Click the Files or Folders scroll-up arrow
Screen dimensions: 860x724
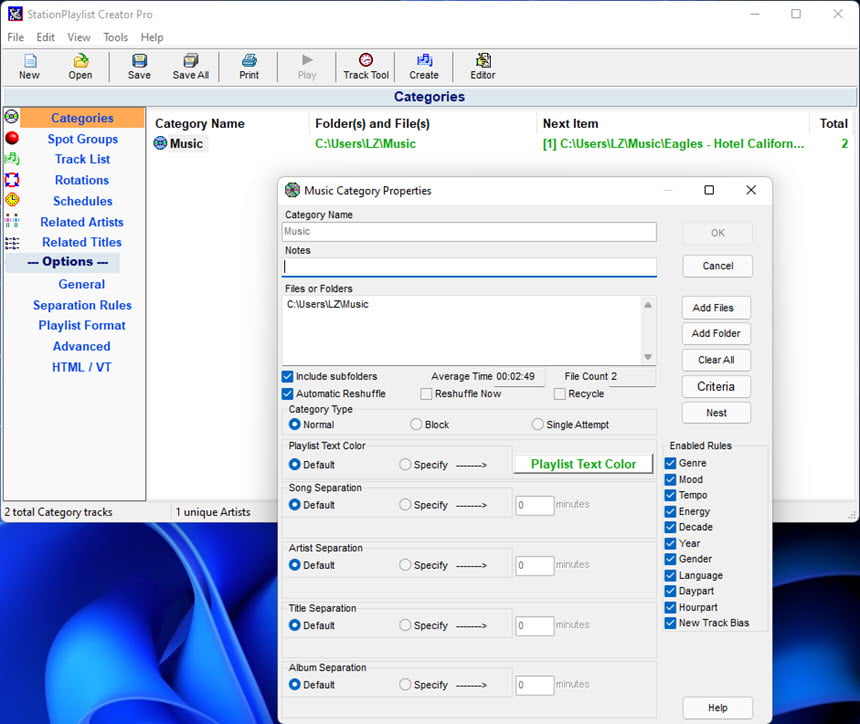[648, 304]
